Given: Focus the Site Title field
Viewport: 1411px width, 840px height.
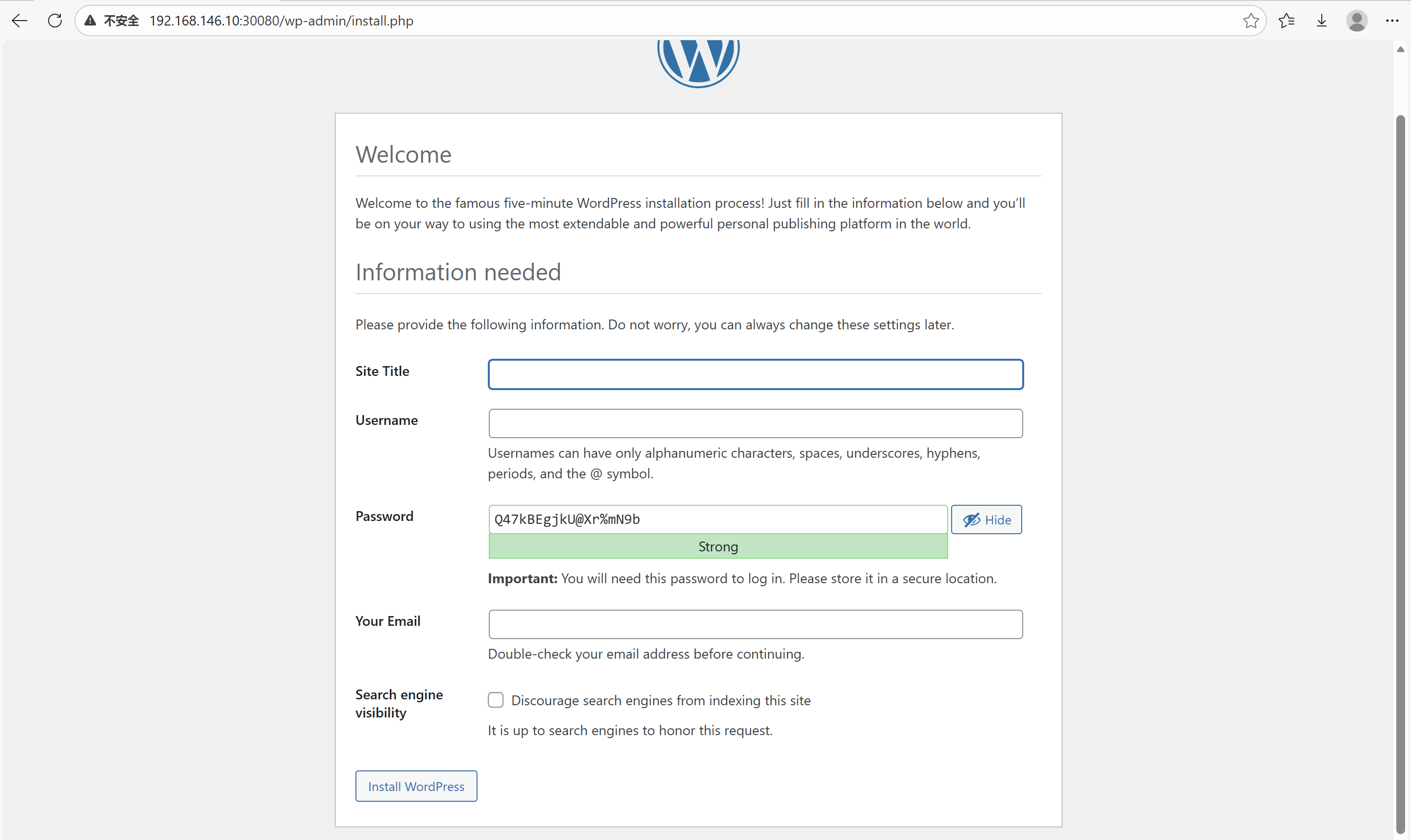Looking at the screenshot, I should (756, 374).
